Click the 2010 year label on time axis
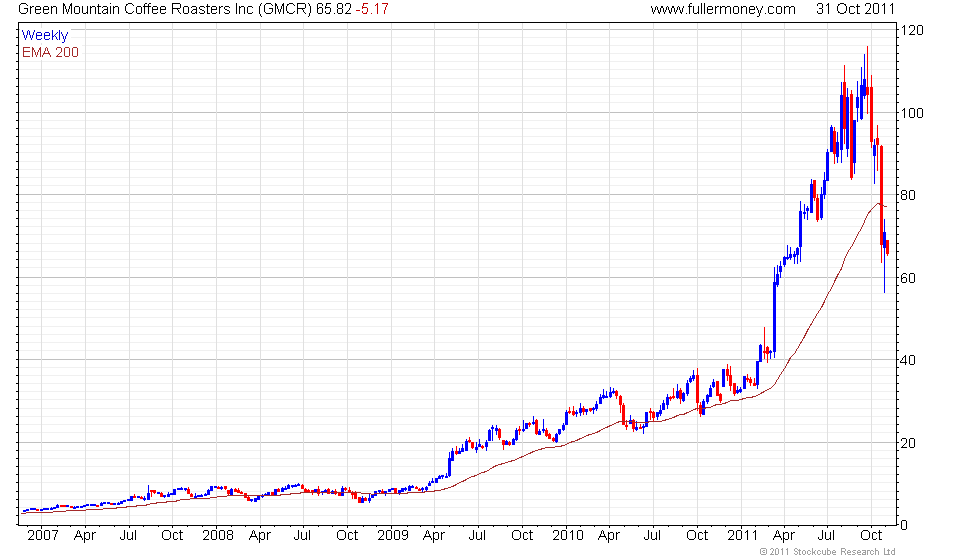 click(568, 536)
